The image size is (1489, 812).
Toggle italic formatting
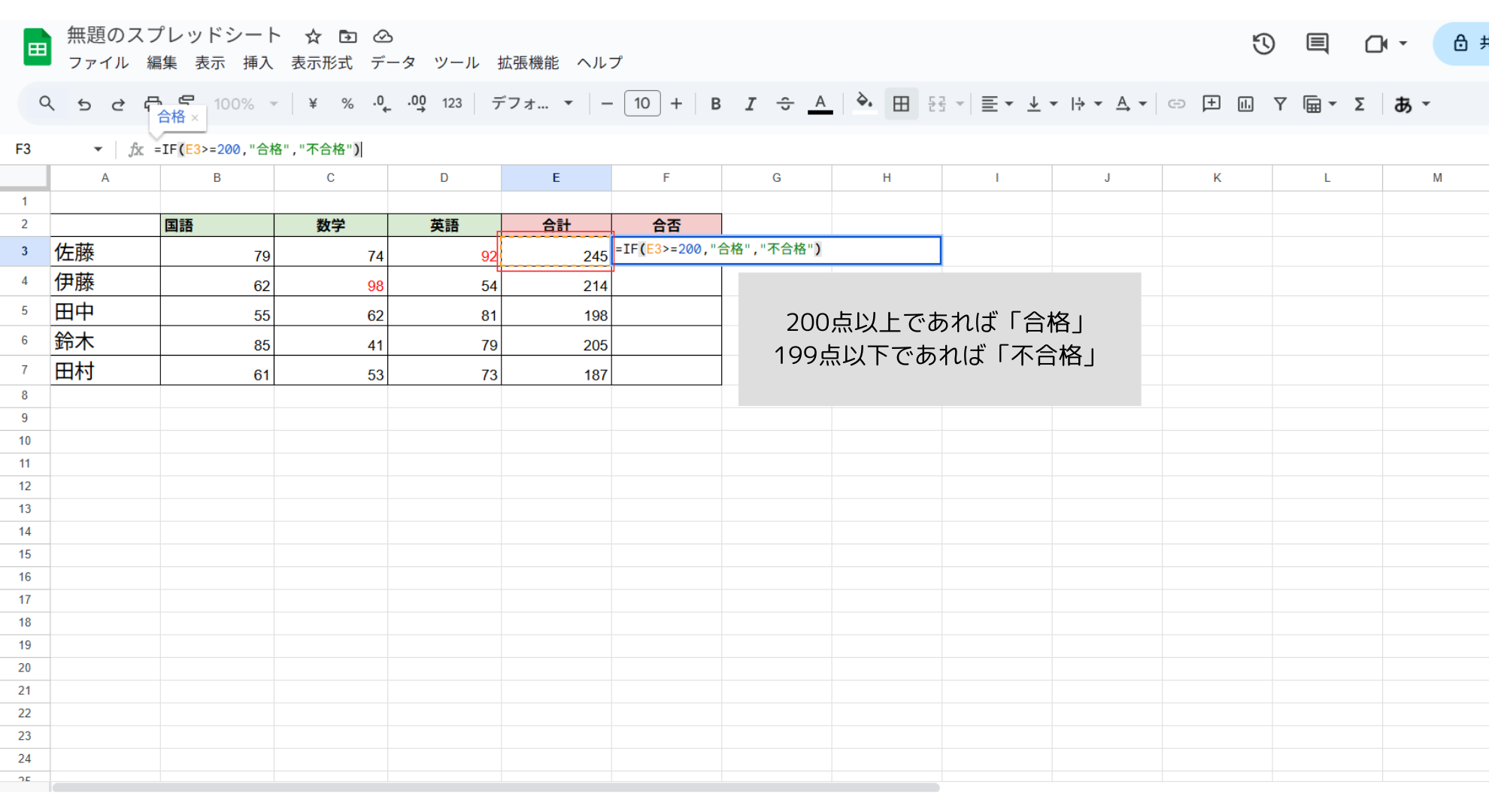[750, 105]
